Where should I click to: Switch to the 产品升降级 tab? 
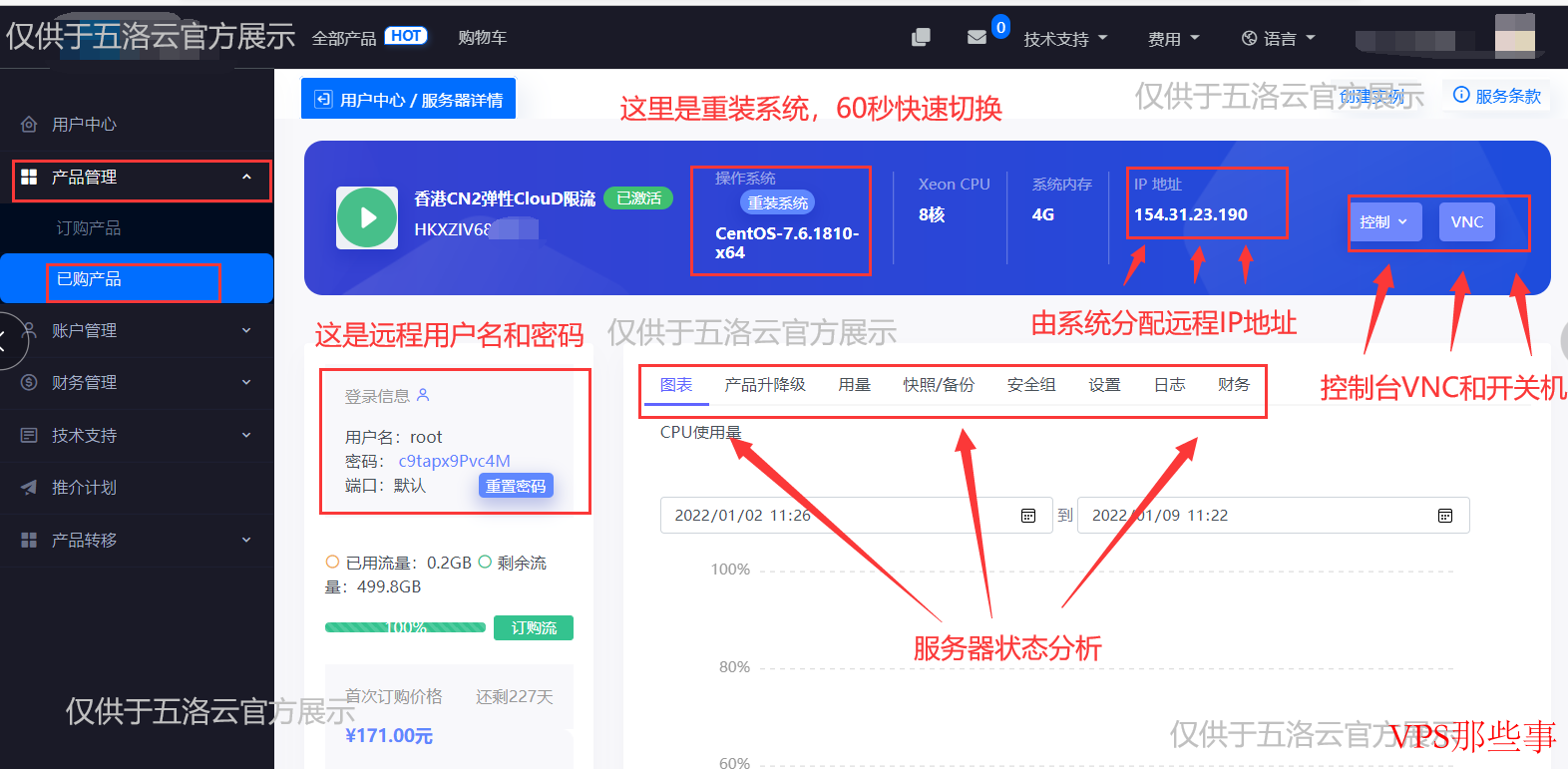pyautogui.click(x=765, y=385)
